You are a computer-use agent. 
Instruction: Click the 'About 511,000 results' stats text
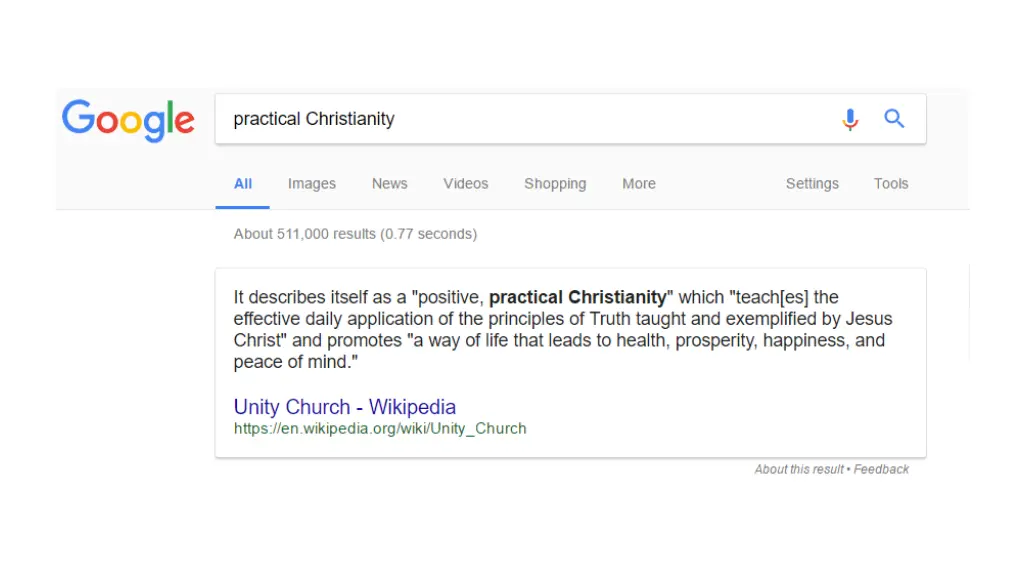tap(355, 234)
